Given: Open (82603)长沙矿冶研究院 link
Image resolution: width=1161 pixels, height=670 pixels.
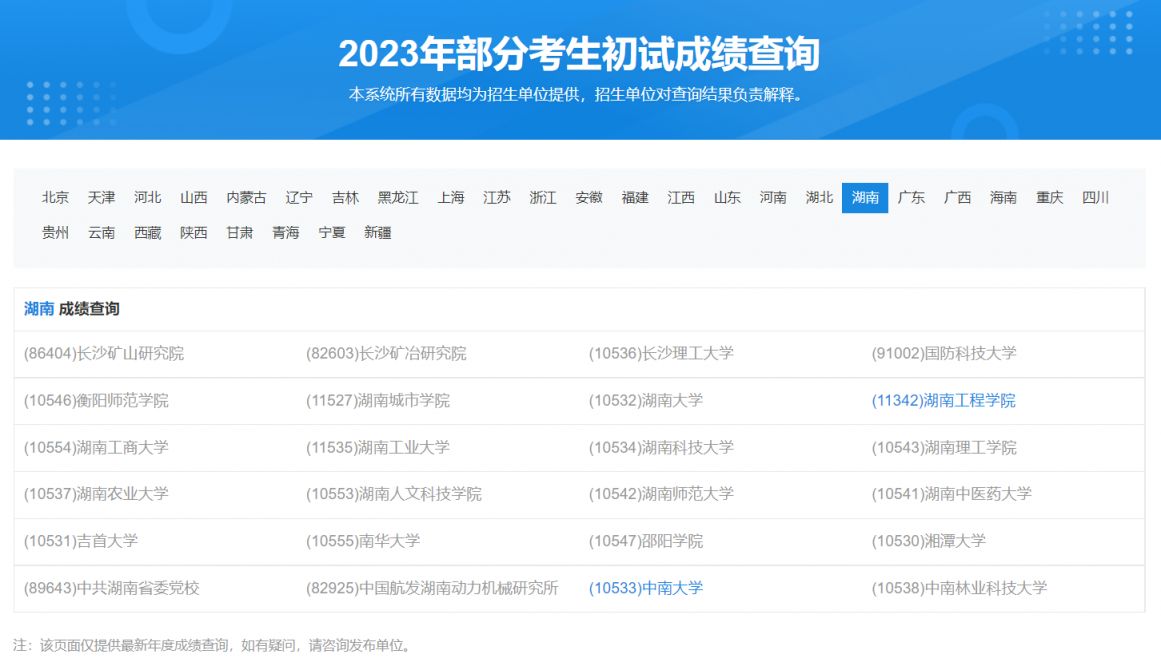Looking at the screenshot, I should coord(387,354).
